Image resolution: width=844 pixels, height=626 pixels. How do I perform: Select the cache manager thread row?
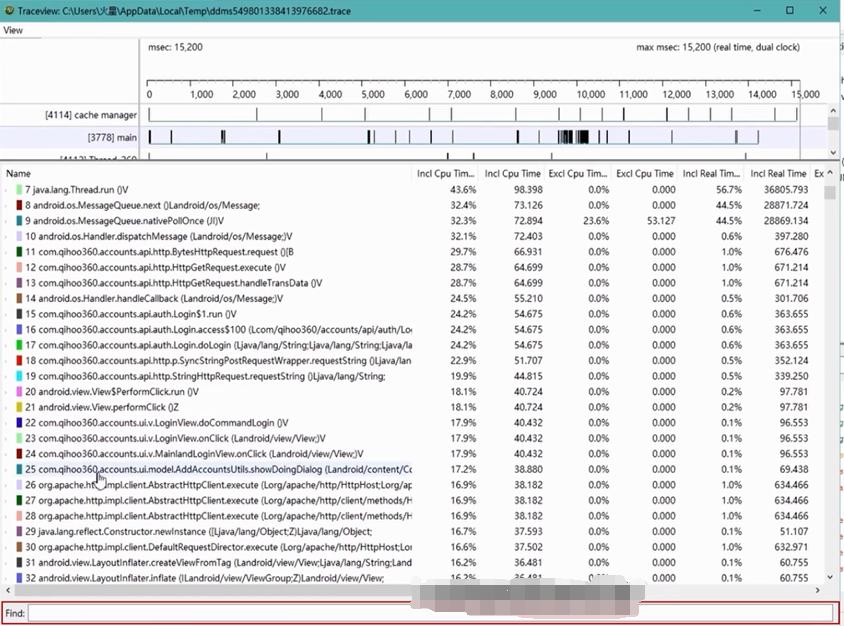pos(91,115)
